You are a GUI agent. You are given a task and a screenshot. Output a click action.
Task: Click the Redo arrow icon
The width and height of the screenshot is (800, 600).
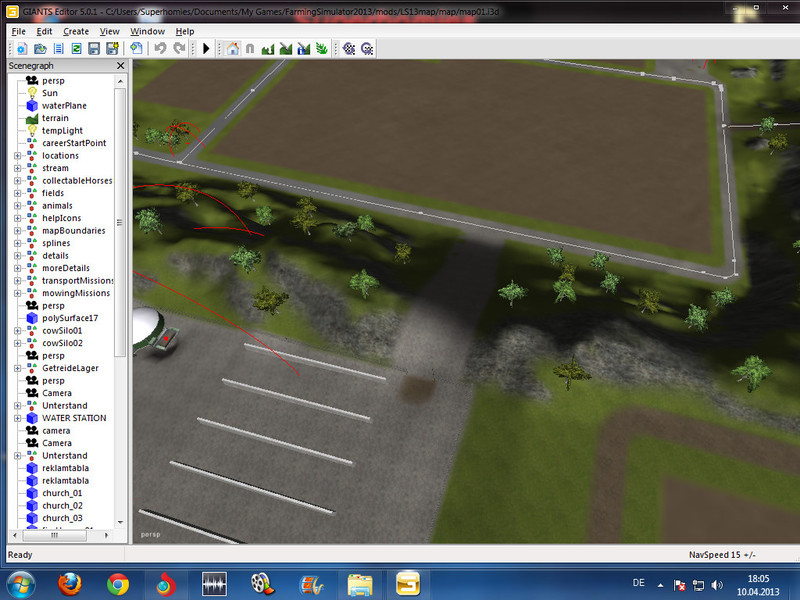179,48
